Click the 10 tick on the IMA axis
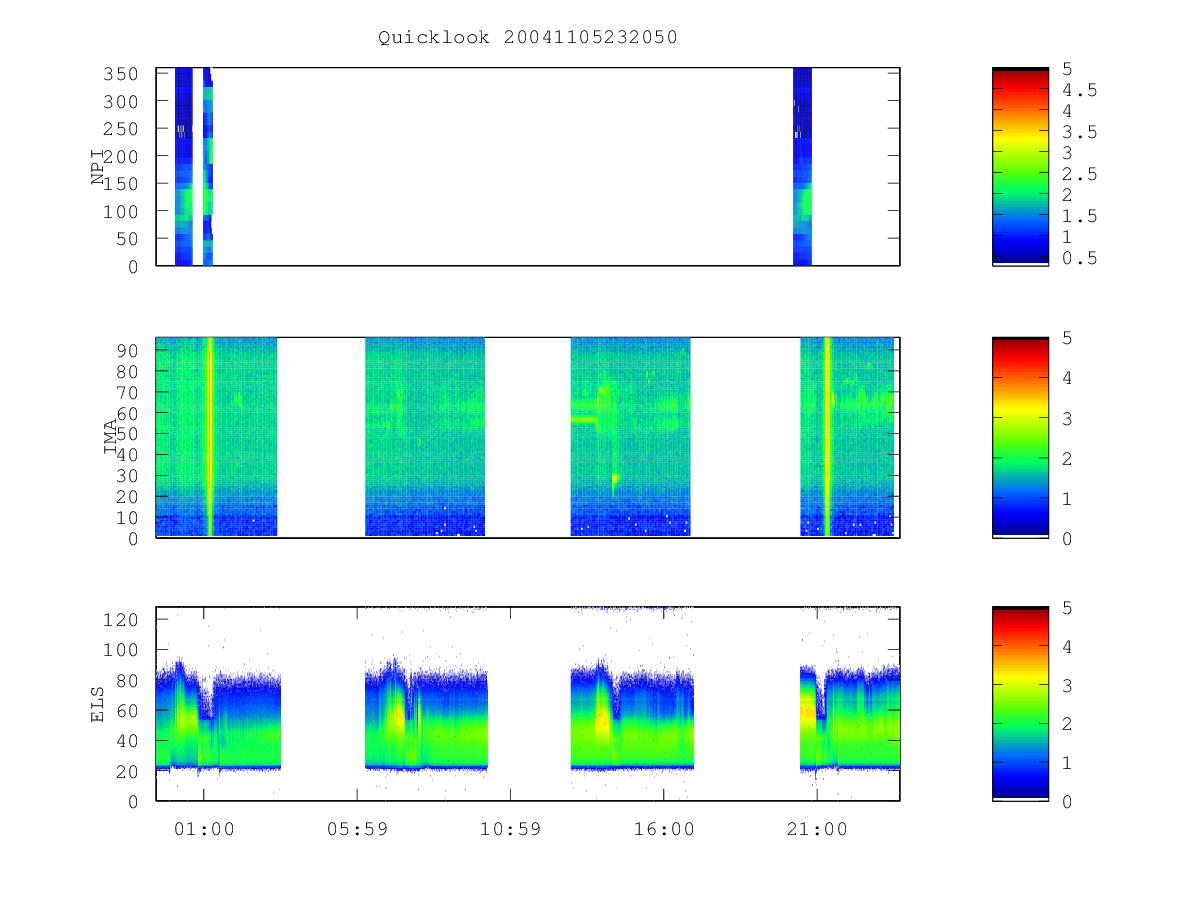 [x=133, y=517]
